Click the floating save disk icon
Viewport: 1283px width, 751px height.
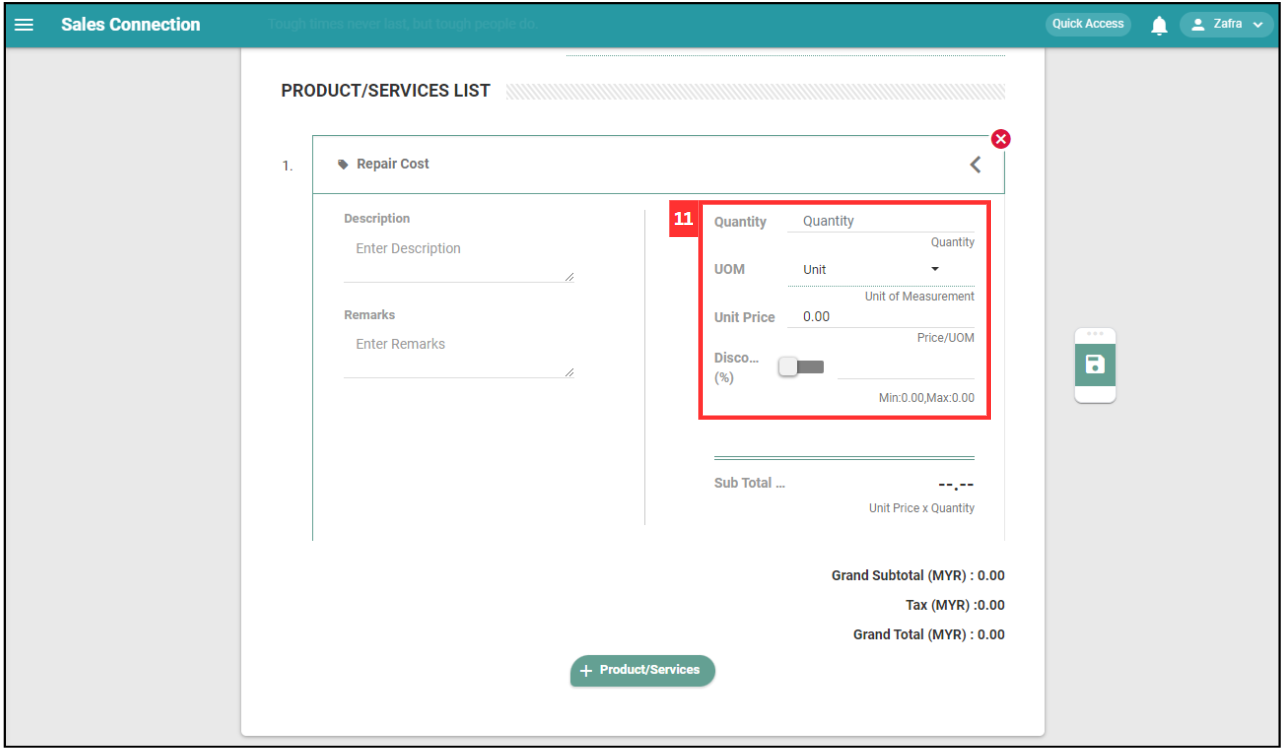click(1095, 364)
